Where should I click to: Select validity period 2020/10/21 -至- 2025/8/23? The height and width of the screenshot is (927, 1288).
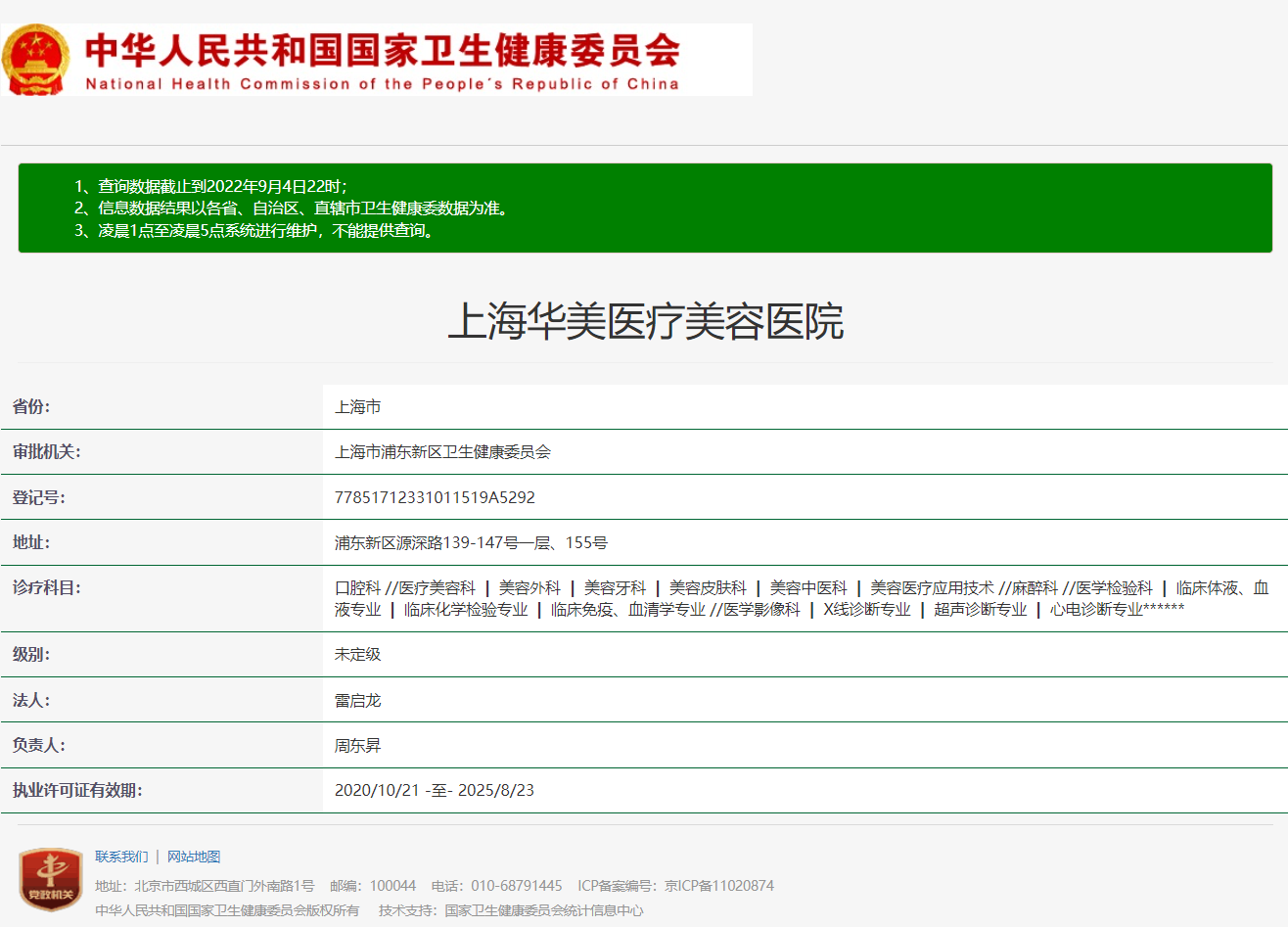[x=435, y=790]
